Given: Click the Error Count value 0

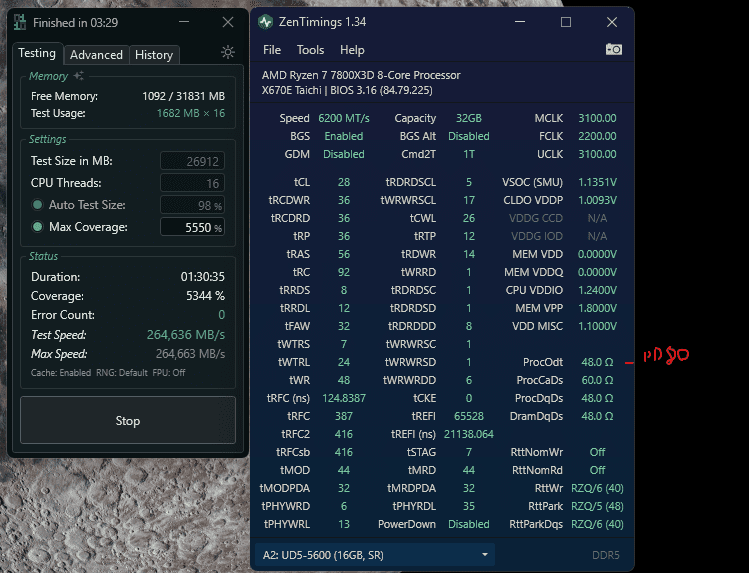Looking at the screenshot, I should pyautogui.click(x=222, y=315).
